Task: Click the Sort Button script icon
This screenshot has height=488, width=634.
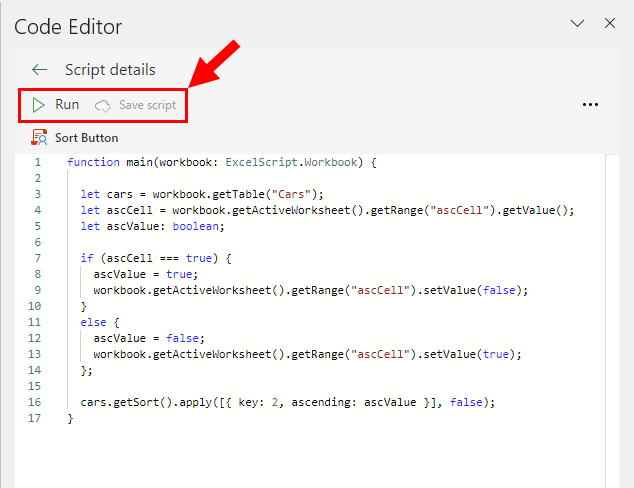Action: point(39,137)
